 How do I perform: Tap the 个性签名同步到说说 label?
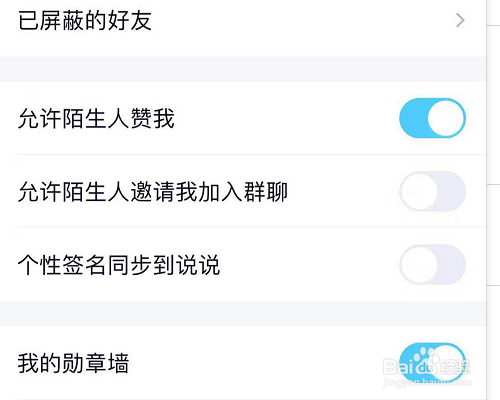pyautogui.click(x=119, y=265)
